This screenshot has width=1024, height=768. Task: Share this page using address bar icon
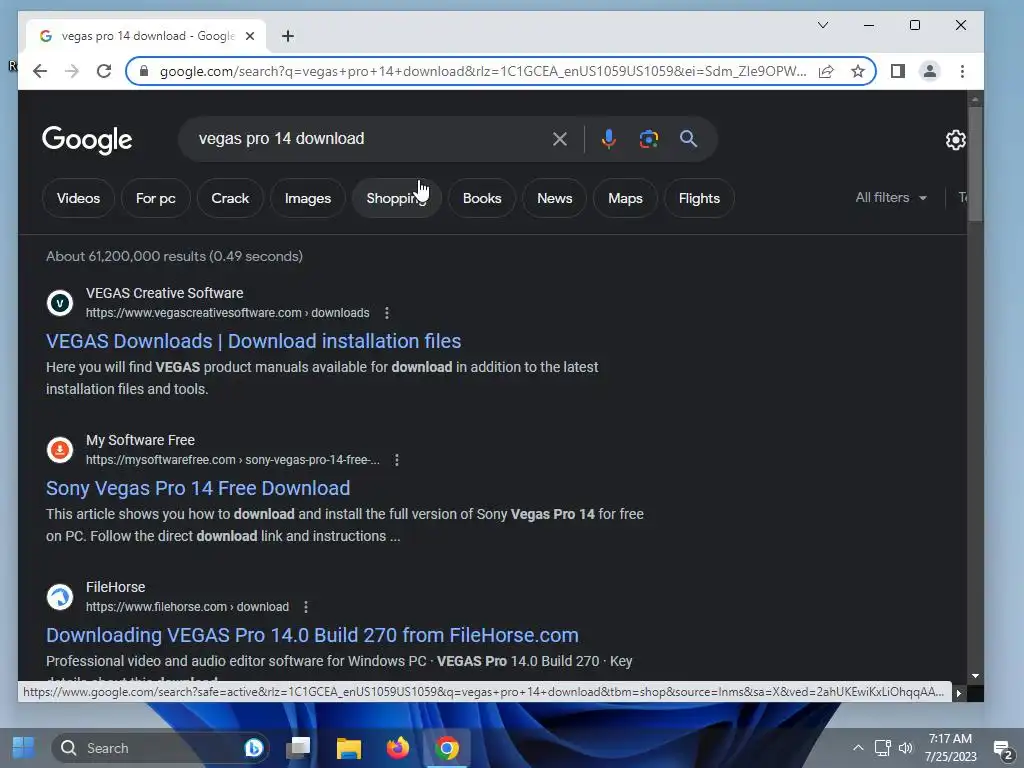click(826, 71)
